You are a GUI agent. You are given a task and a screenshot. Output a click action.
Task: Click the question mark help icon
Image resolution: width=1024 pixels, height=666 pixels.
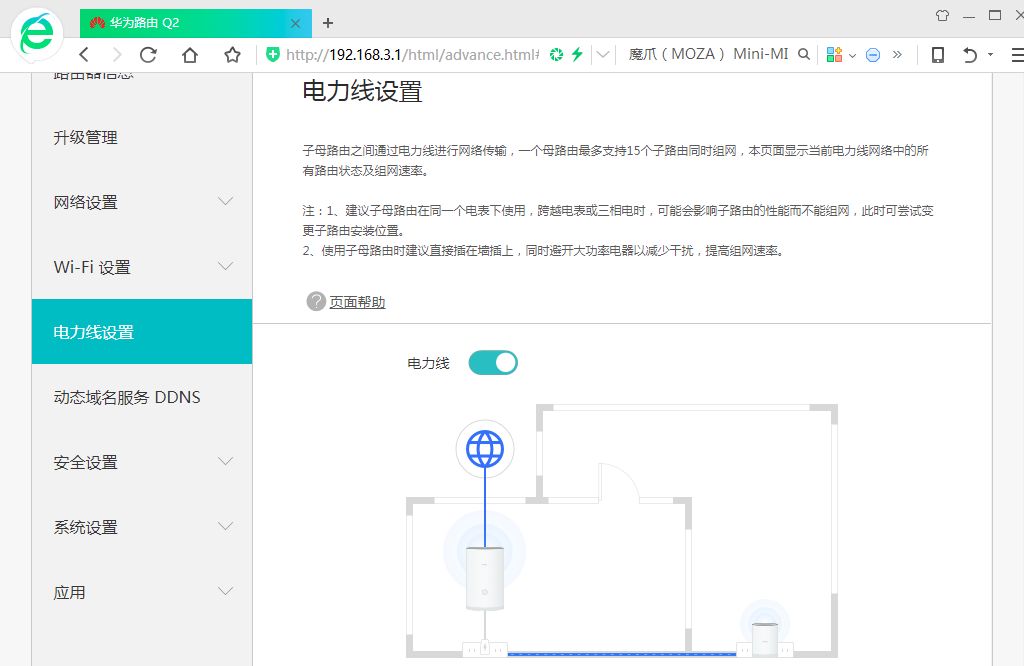tap(316, 301)
